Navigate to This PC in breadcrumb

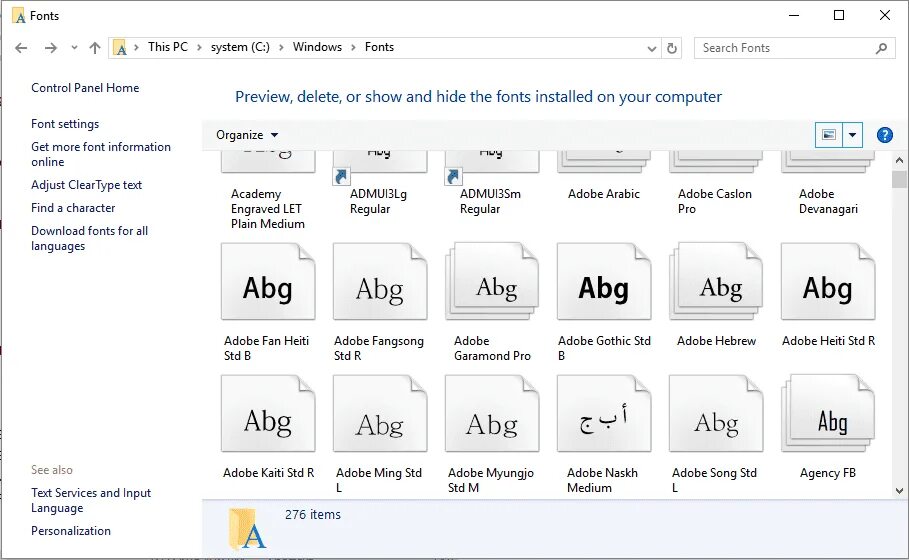point(168,47)
